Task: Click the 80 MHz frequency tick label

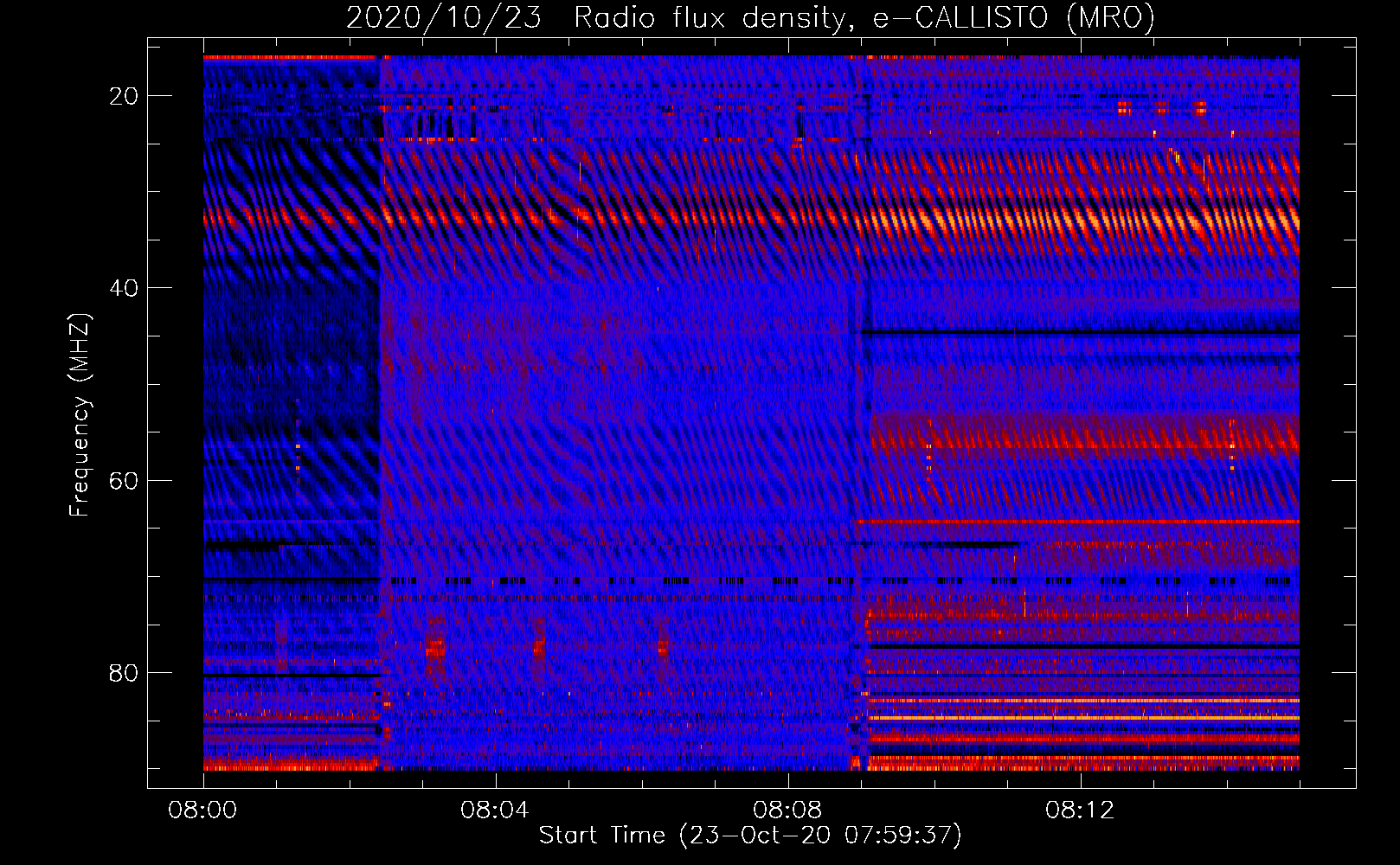Action: (124, 672)
